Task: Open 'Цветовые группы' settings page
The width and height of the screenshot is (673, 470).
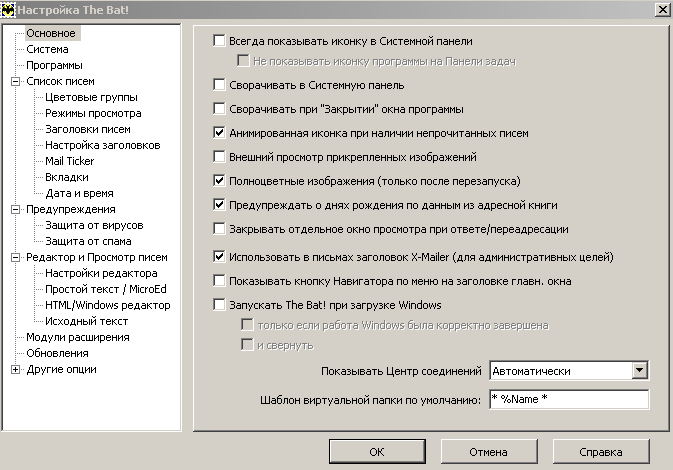Action: click(91, 97)
